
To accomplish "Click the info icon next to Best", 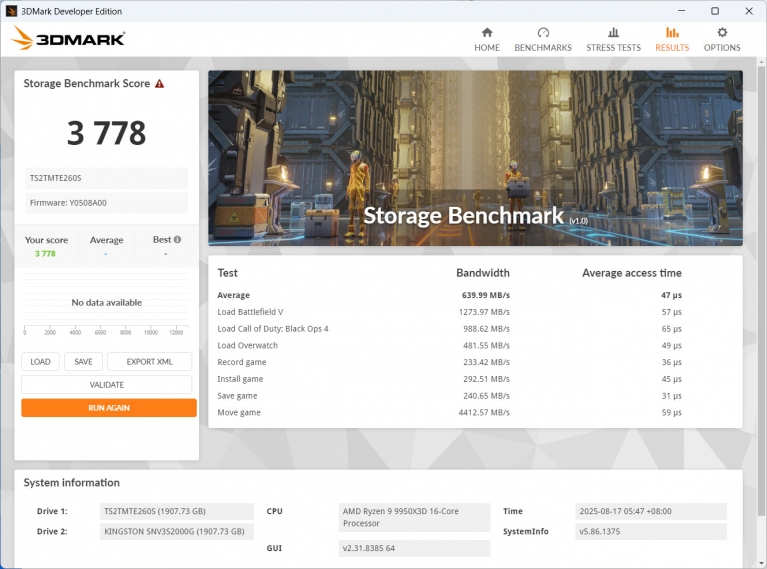I will (x=177, y=239).
